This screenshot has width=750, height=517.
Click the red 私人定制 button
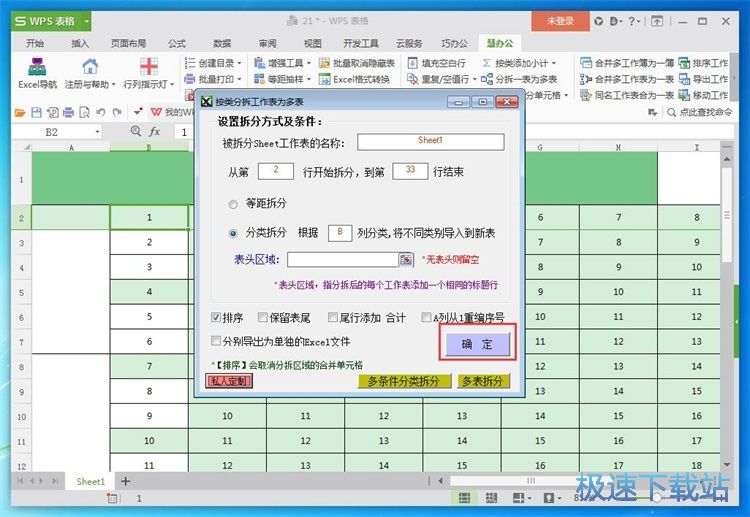click(x=229, y=381)
